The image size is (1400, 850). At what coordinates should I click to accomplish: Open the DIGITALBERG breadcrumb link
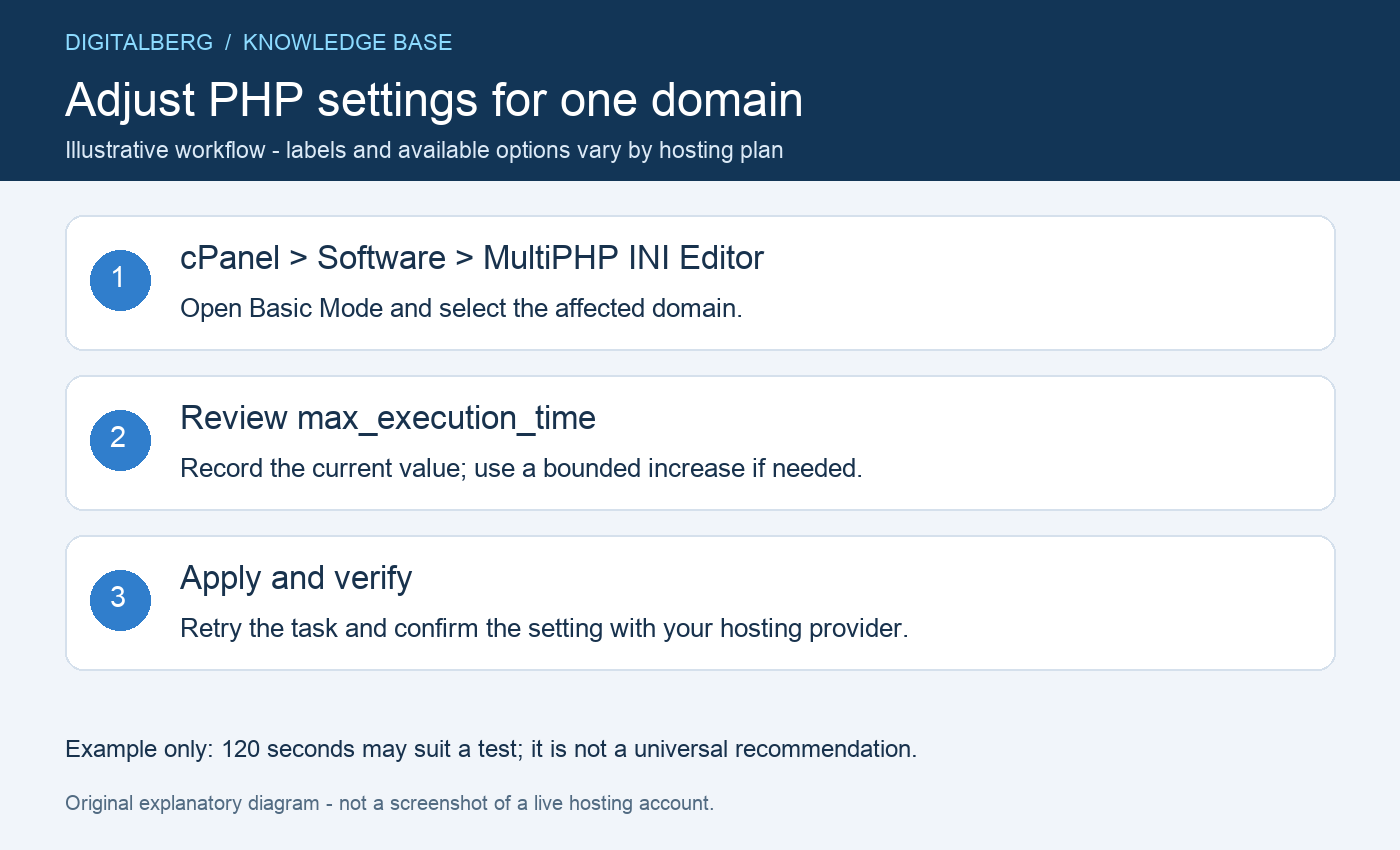[139, 43]
